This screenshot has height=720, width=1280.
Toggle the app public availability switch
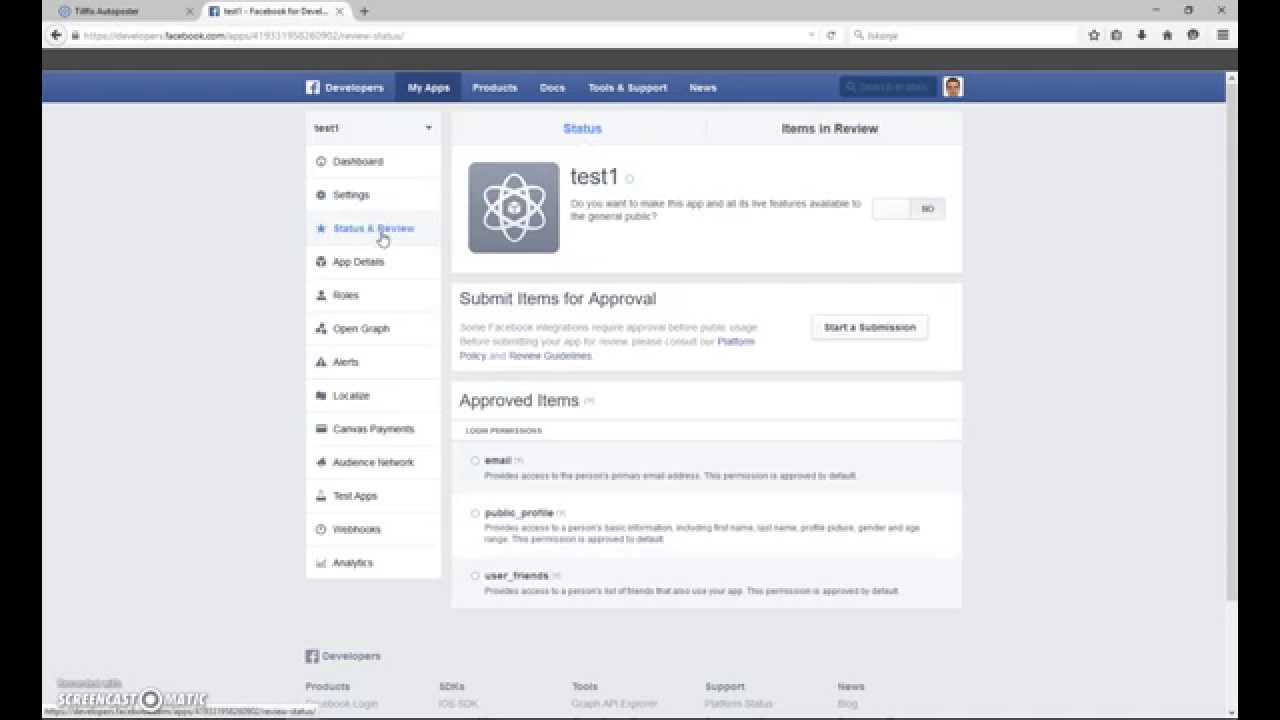[x=908, y=209]
